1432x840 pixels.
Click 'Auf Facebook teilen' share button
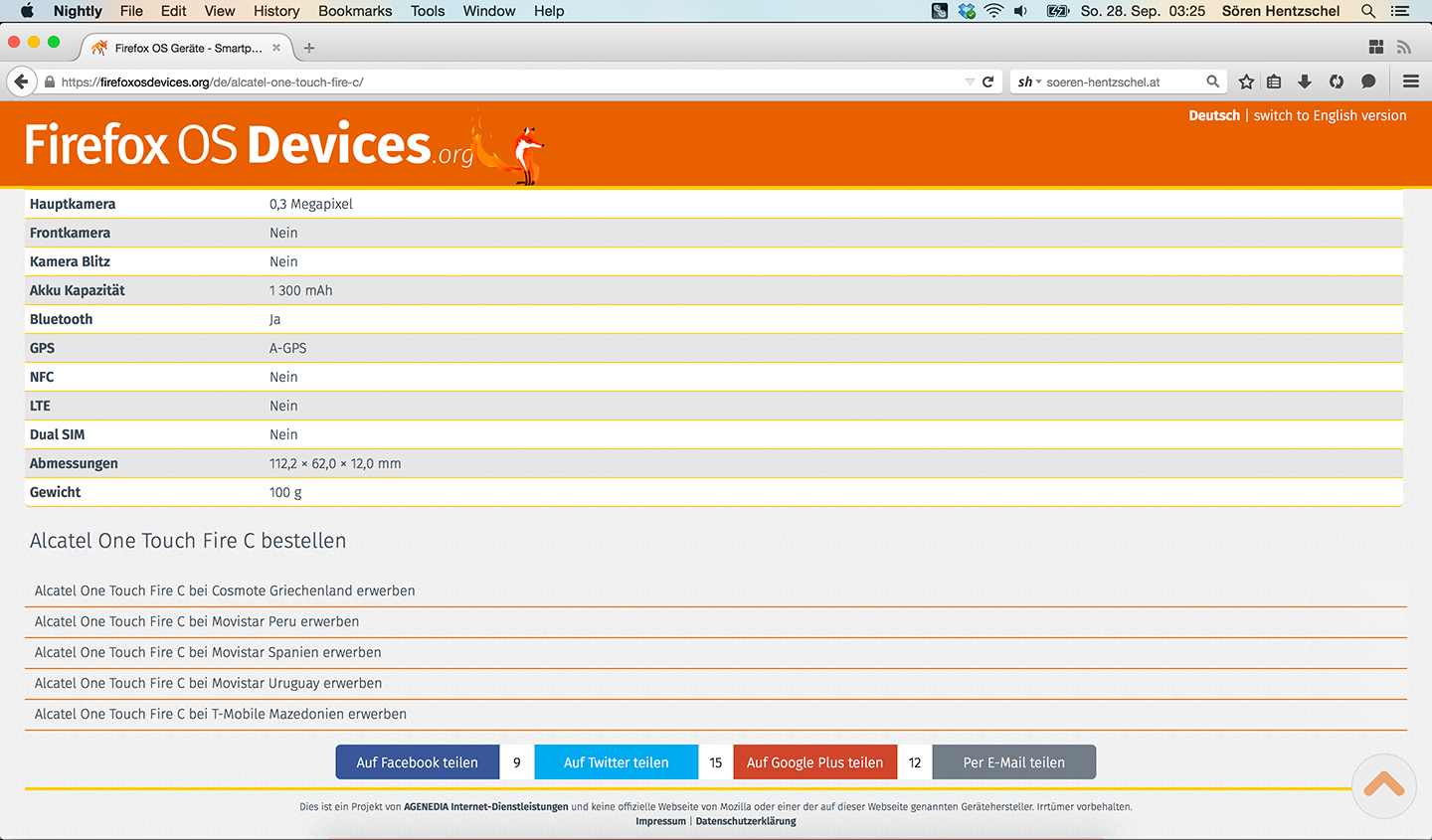pyautogui.click(x=417, y=762)
